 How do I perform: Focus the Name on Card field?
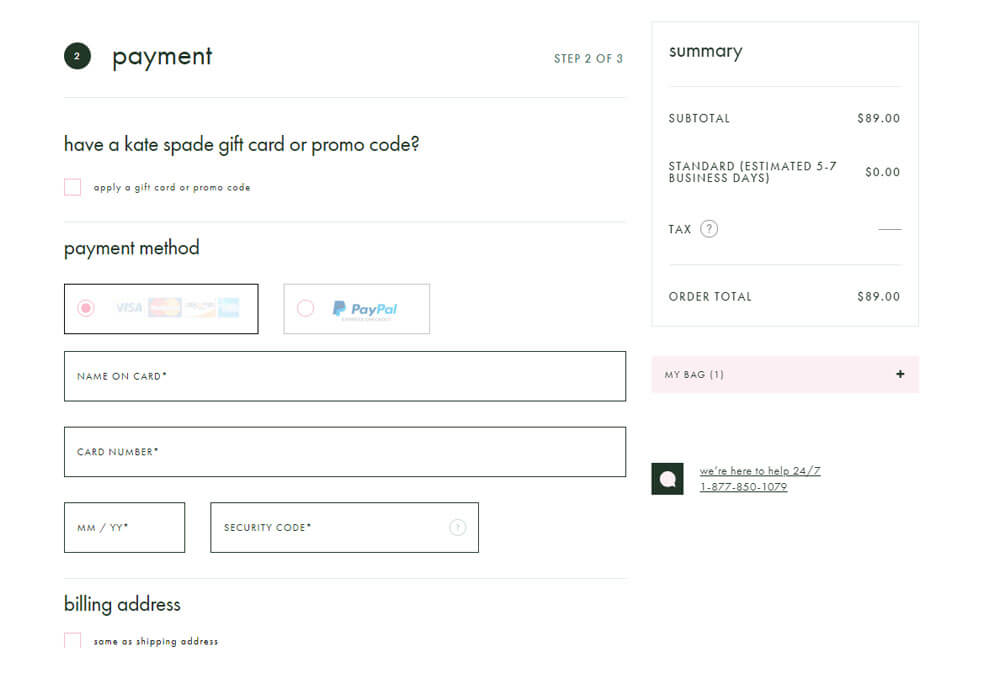coord(345,376)
